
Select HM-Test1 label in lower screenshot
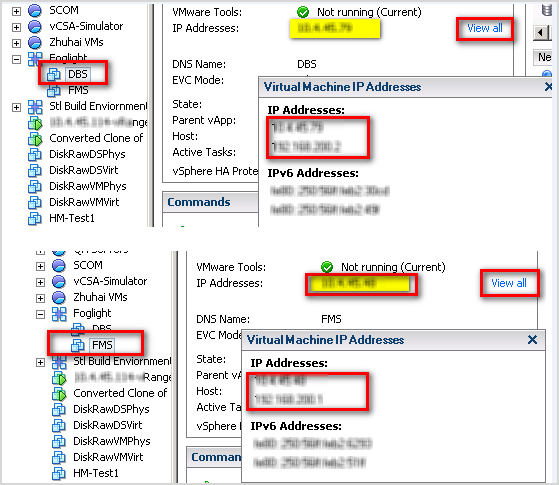coord(96,473)
